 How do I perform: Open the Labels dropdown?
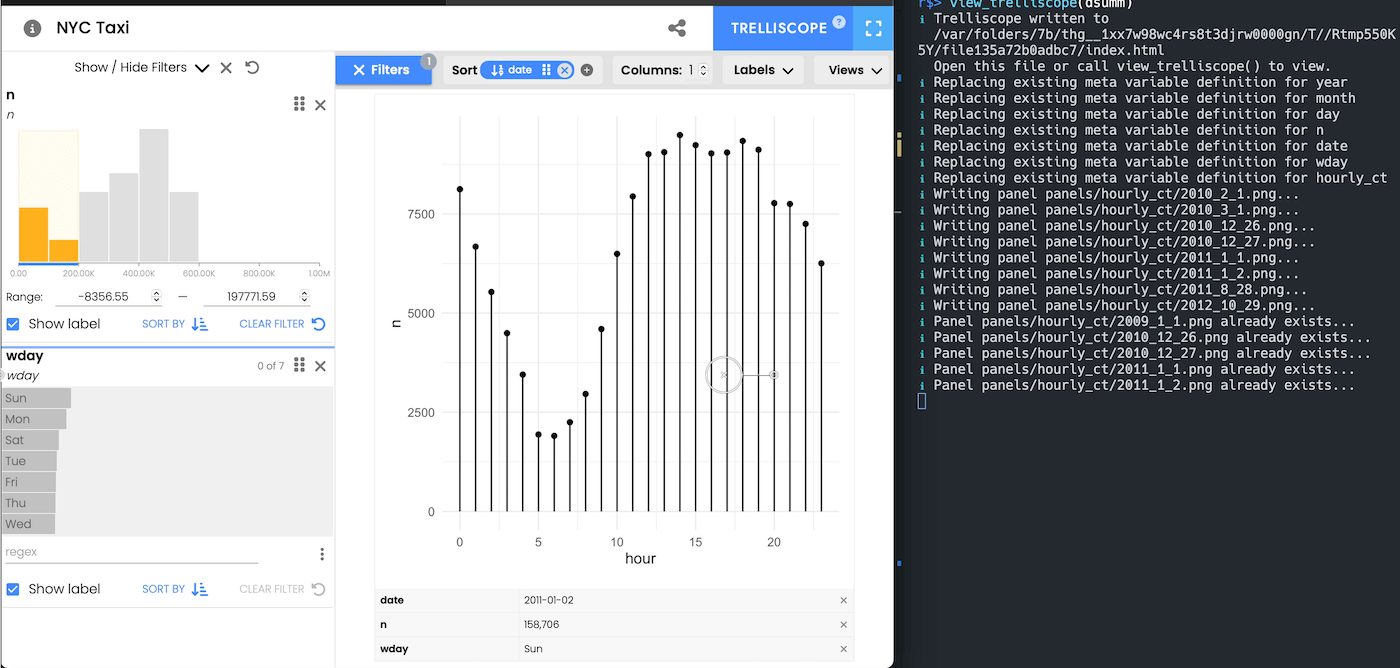point(763,70)
